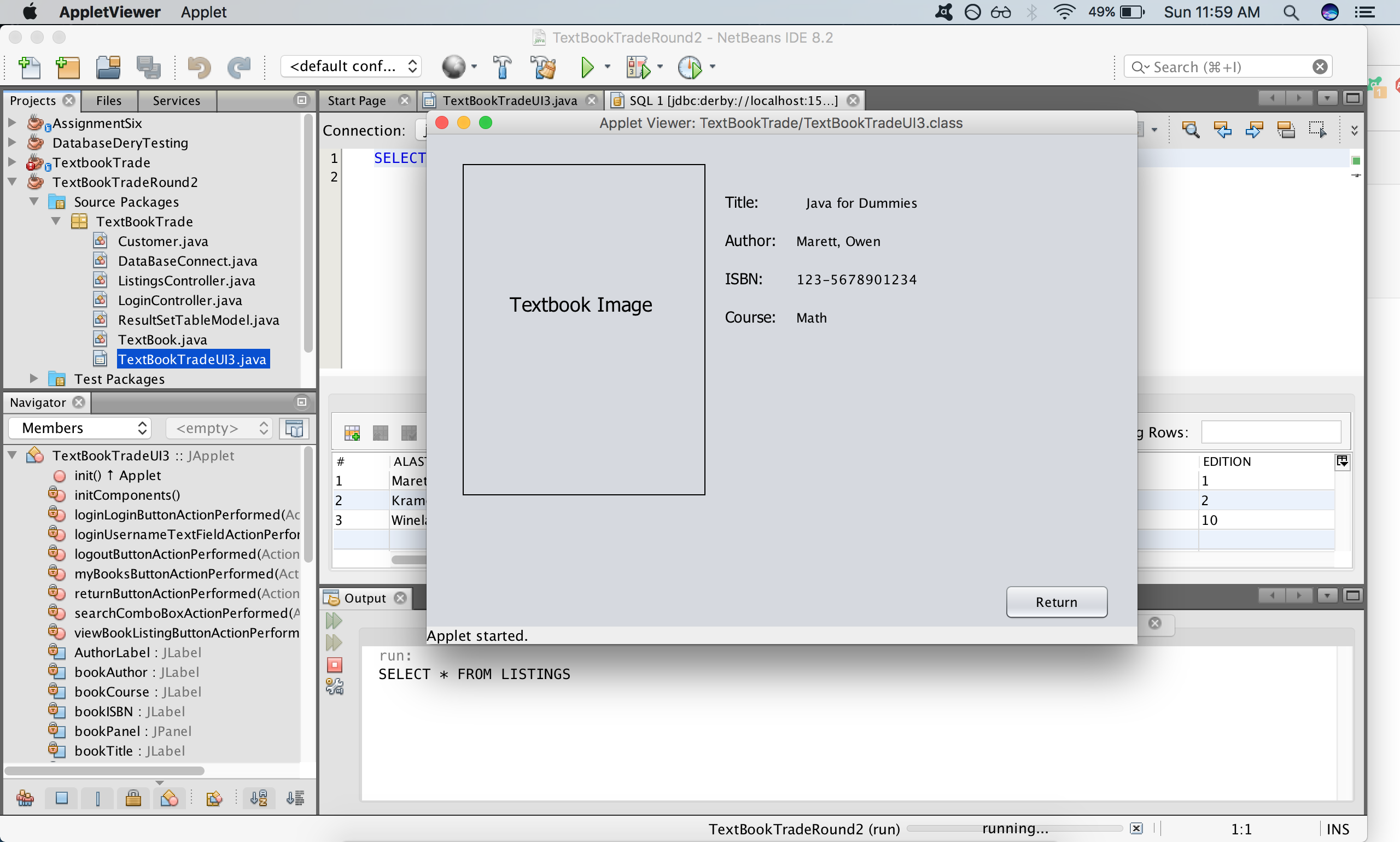Click the Build Project hammer icon
Screen dimensions: 1400x842
[502, 67]
